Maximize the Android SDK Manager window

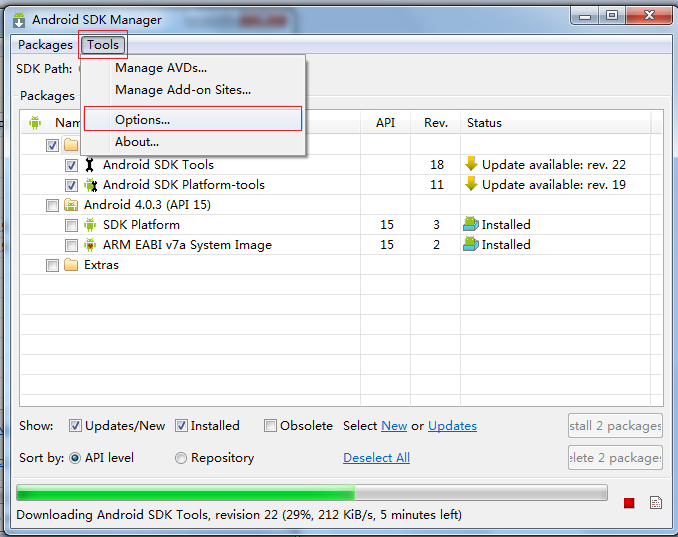pyautogui.click(x=612, y=16)
